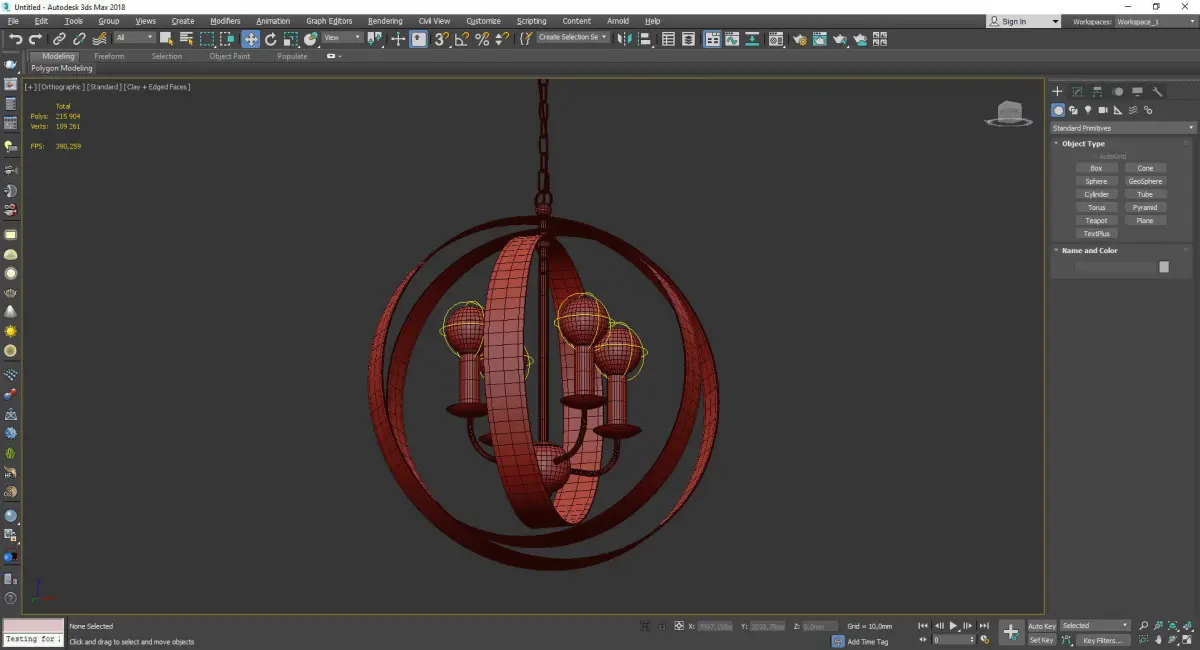
Task: Toggle Set Key mode
Action: pyautogui.click(x=1041, y=640)
